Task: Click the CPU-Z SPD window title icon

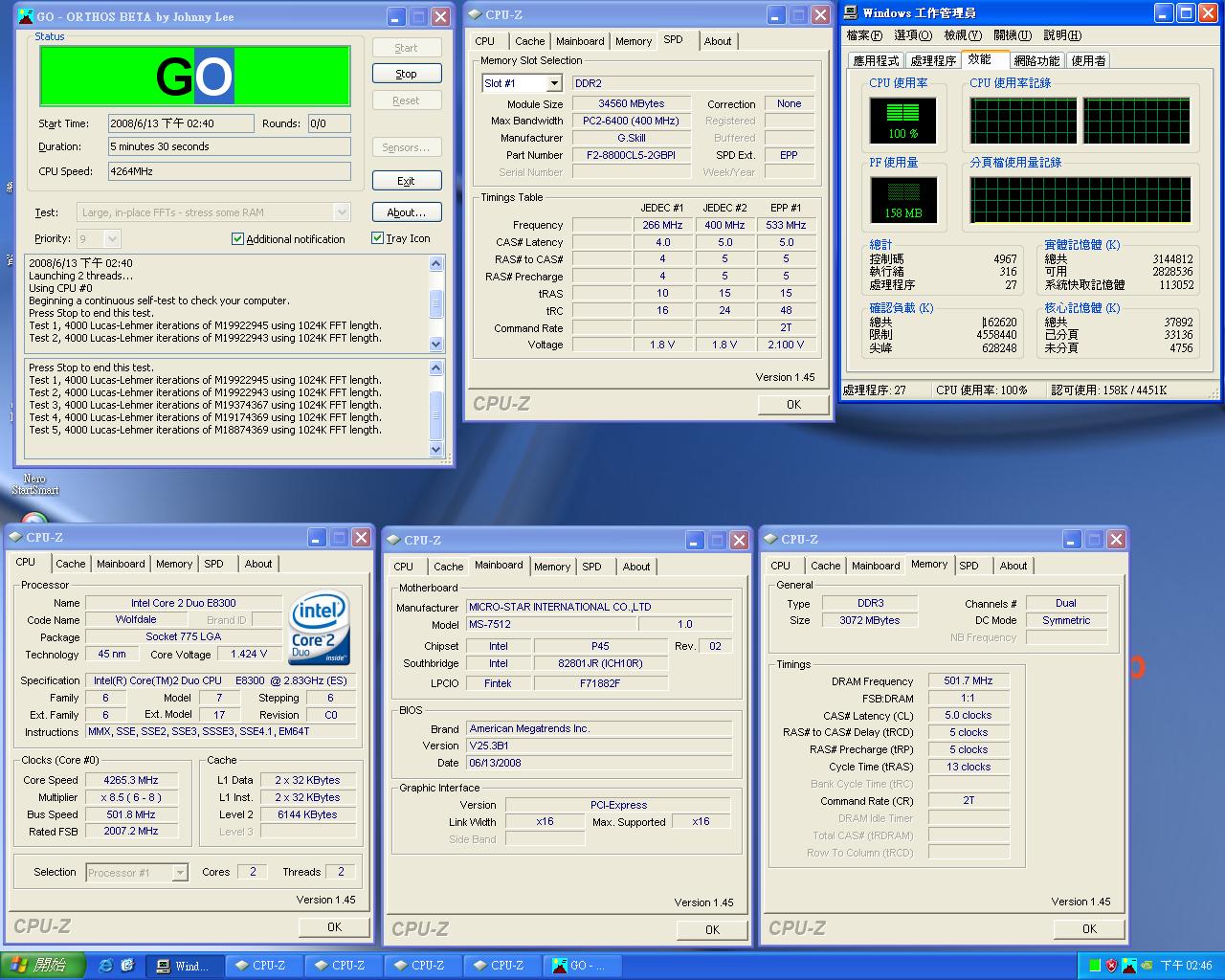Action: pos(475,14)
